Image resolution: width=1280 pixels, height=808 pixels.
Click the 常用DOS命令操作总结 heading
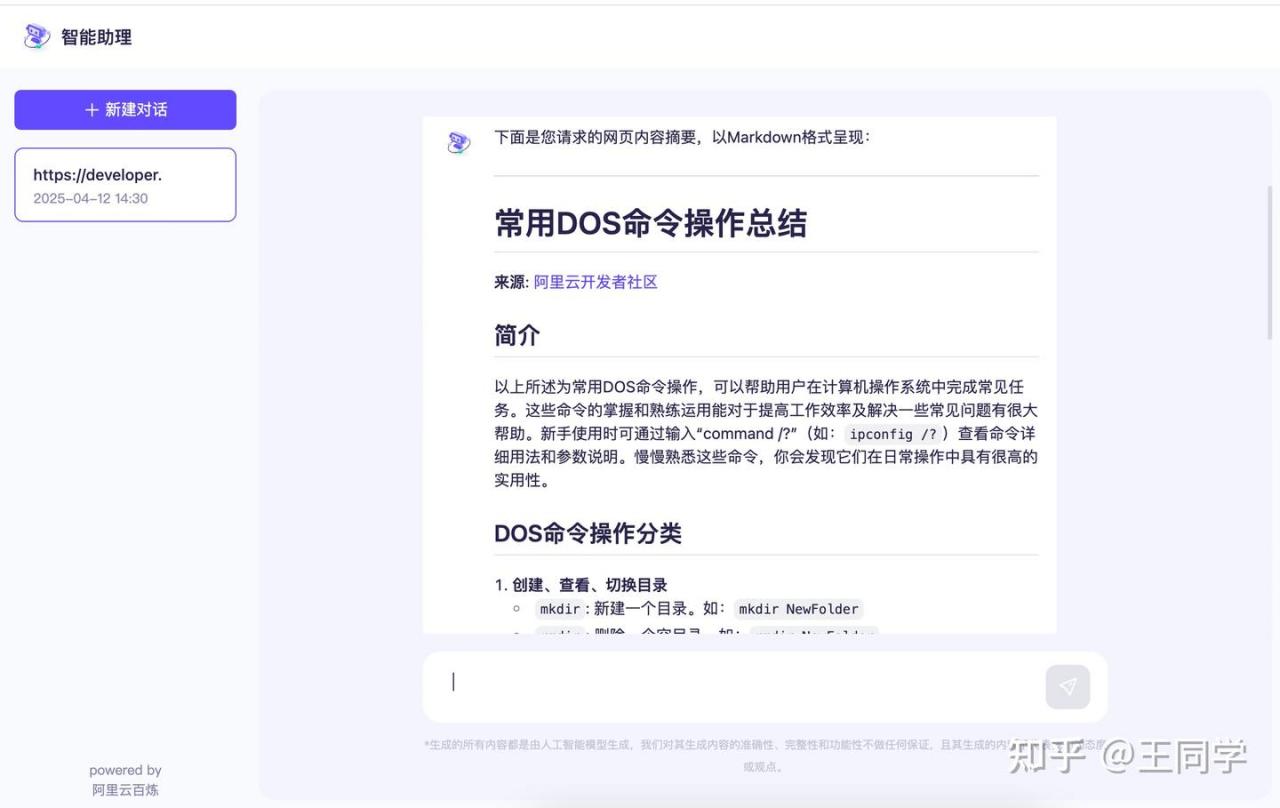point(650,223)
